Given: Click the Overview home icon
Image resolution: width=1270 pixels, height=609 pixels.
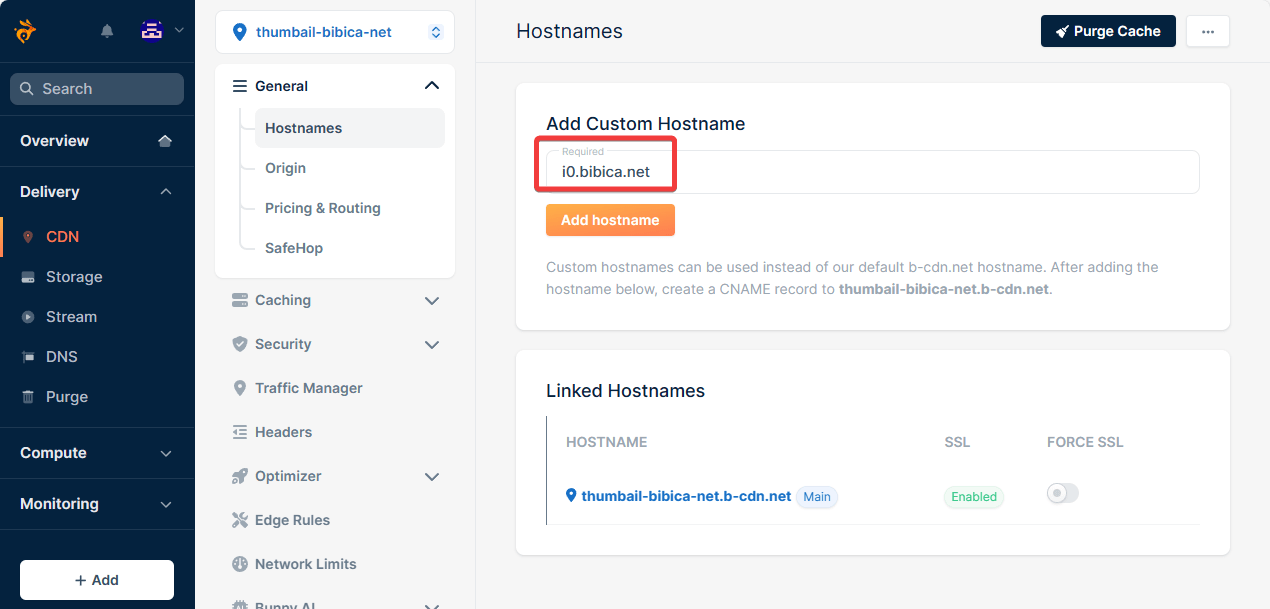Looking at the screenshot, I should pos(165,141).
